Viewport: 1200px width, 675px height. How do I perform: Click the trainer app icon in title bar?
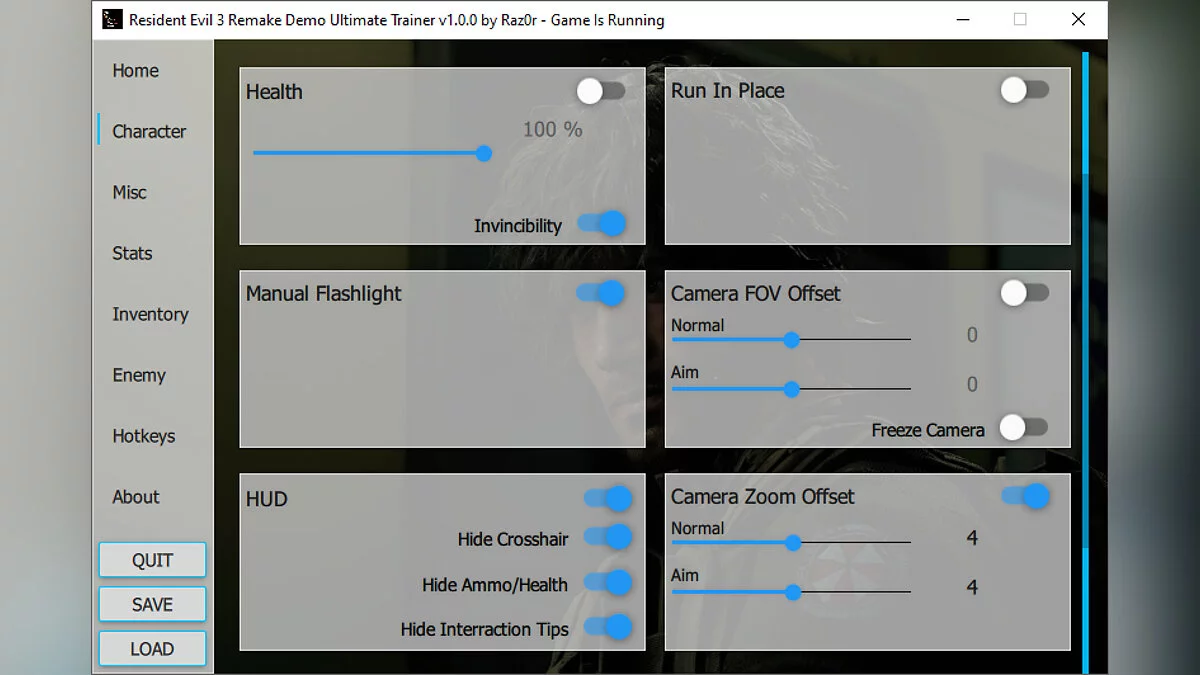pos(112,19)
